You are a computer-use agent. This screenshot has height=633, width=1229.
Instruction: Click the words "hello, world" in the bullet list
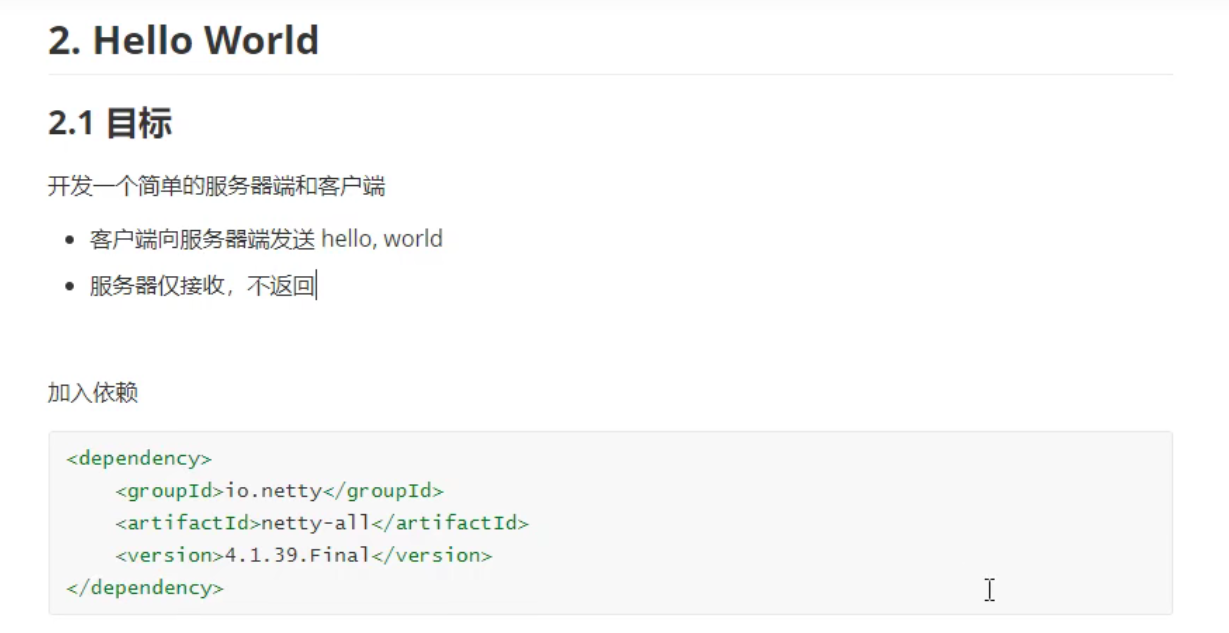pos(382,239)
